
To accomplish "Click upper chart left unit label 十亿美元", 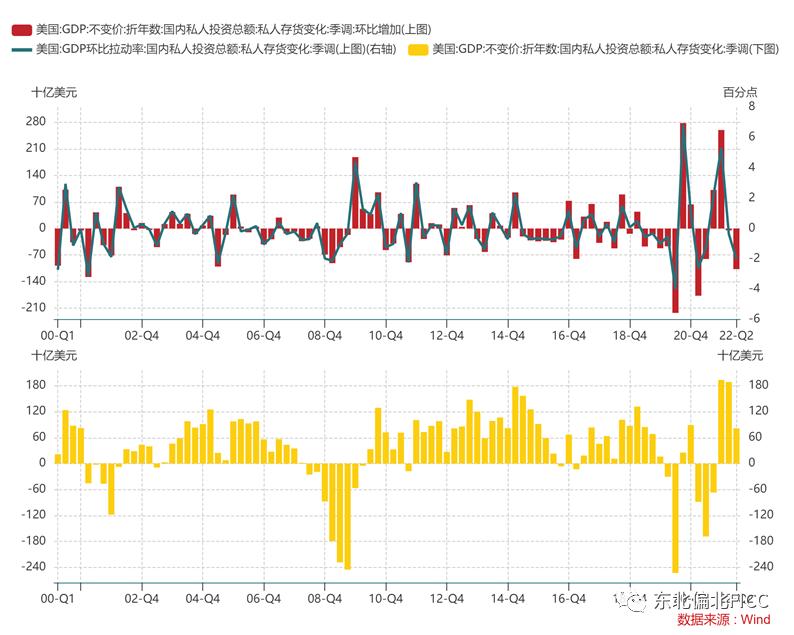I will pos(54,92).
